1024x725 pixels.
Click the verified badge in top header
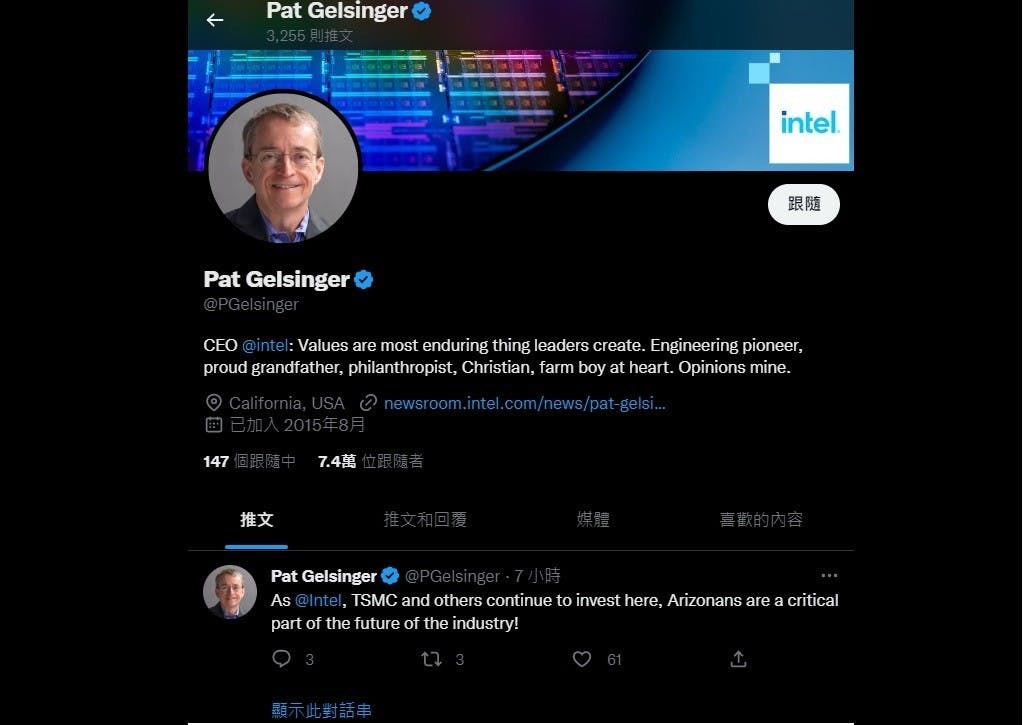click(422, 11)
